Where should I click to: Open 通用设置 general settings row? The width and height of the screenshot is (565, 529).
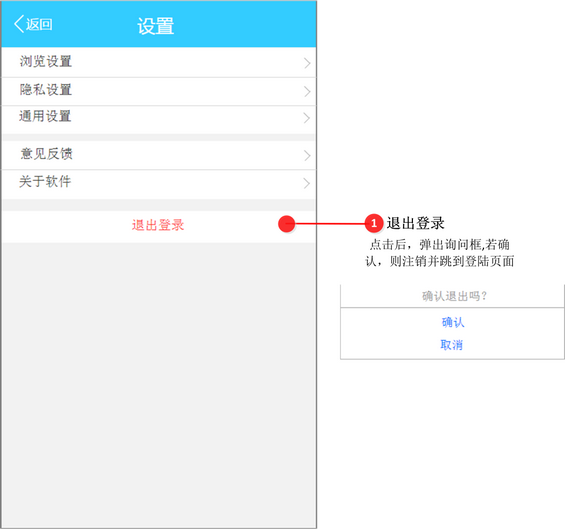[159, 120]
